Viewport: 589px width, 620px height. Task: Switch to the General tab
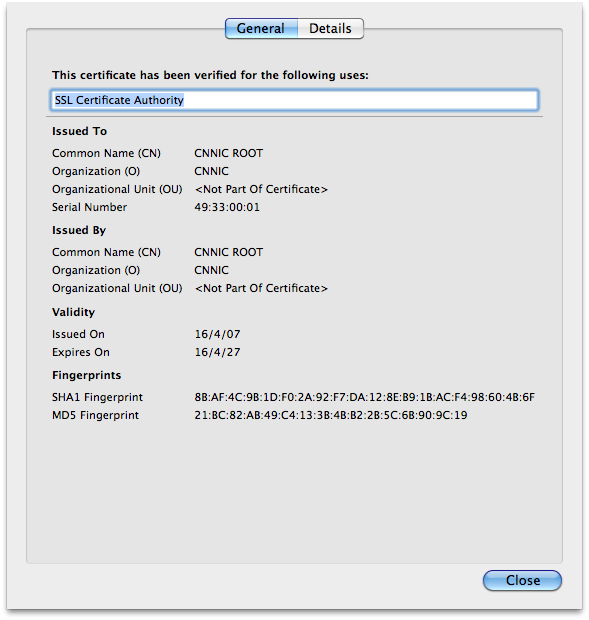(261, 28)
